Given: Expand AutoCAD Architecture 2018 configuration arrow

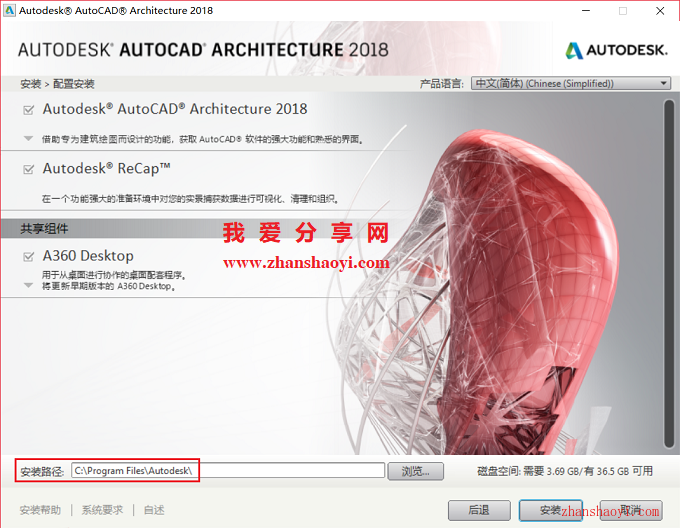Looking at the screenshot, I should tap(29, 139).
